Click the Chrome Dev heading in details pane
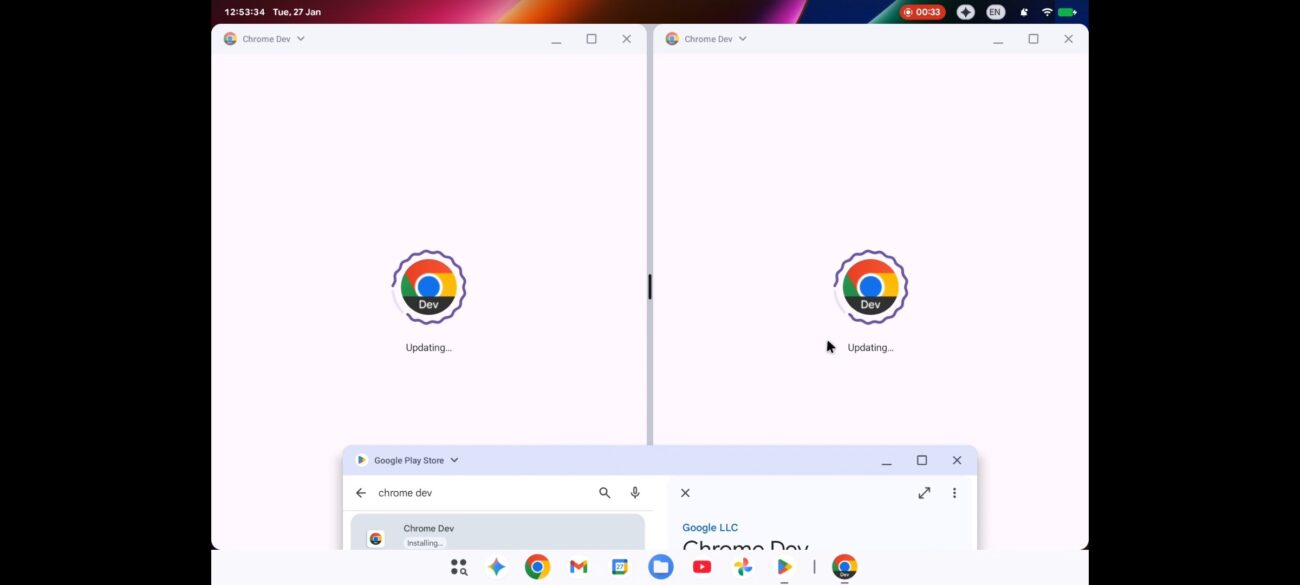The height and width of the screenshot is (585, 1300). (745, 545)
